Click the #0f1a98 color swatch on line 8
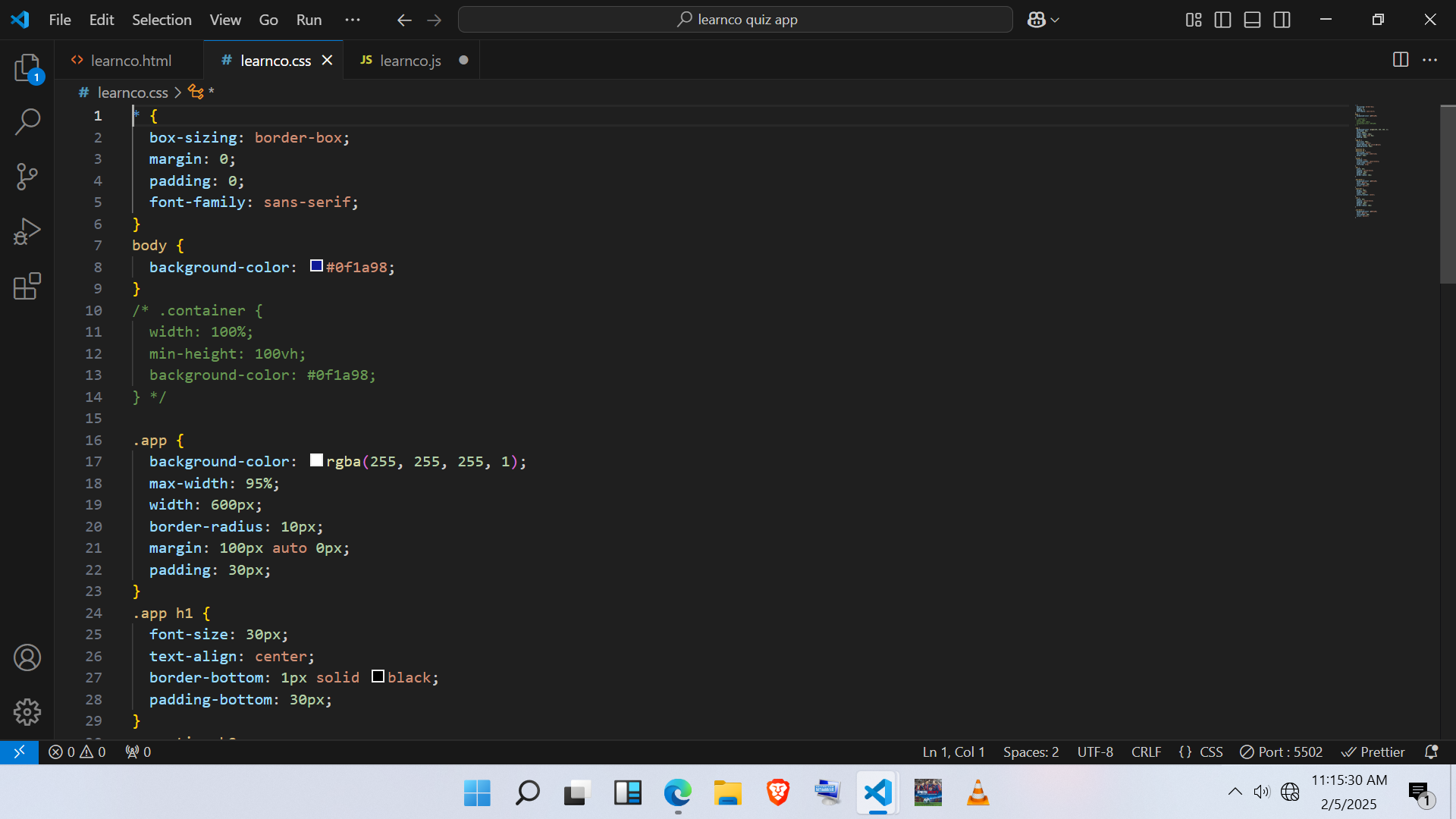Viewport: 1456px width, 819px height. tap(316, 266)
